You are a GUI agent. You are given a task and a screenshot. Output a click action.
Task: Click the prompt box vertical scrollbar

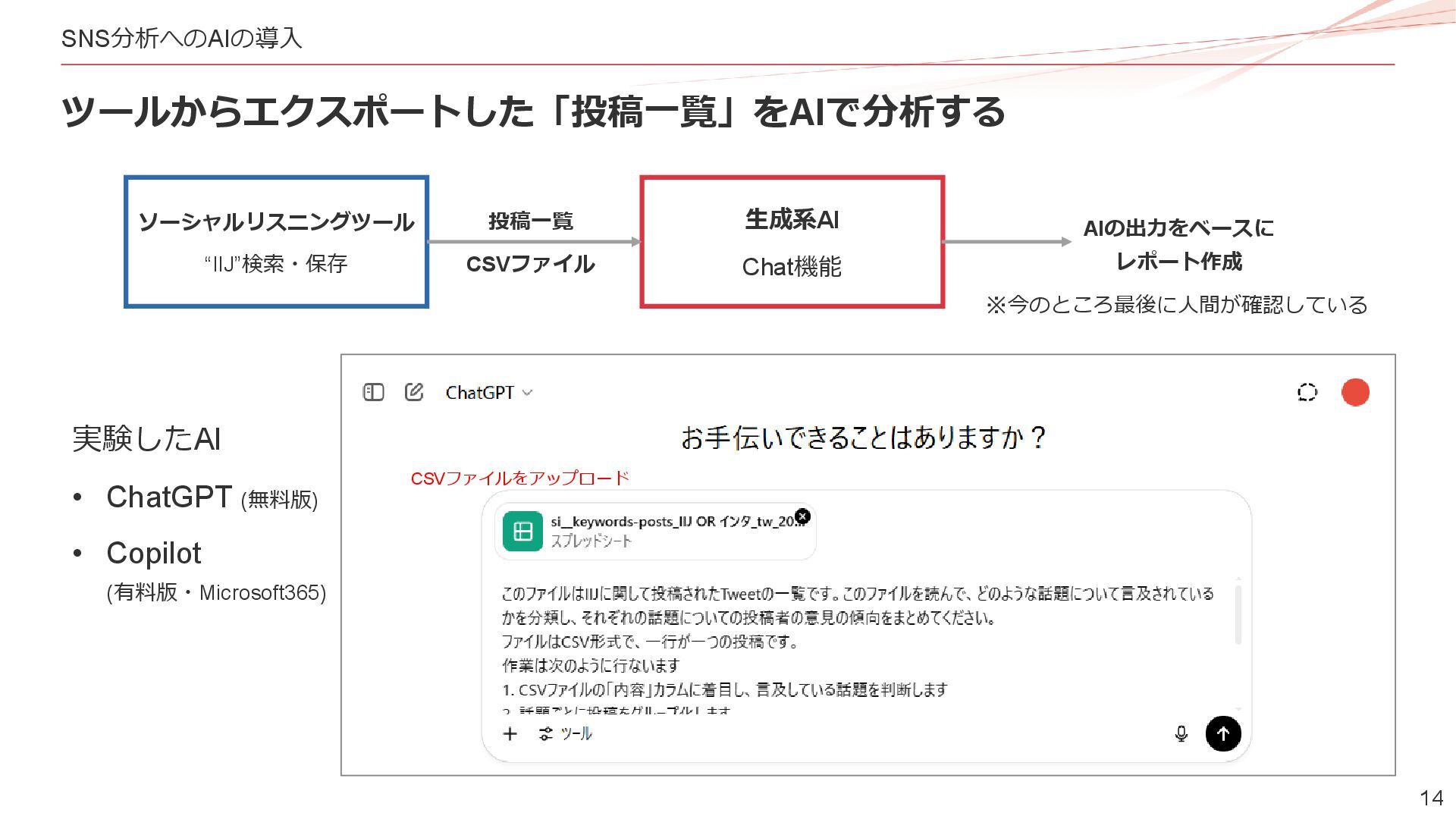point(1238,614)
